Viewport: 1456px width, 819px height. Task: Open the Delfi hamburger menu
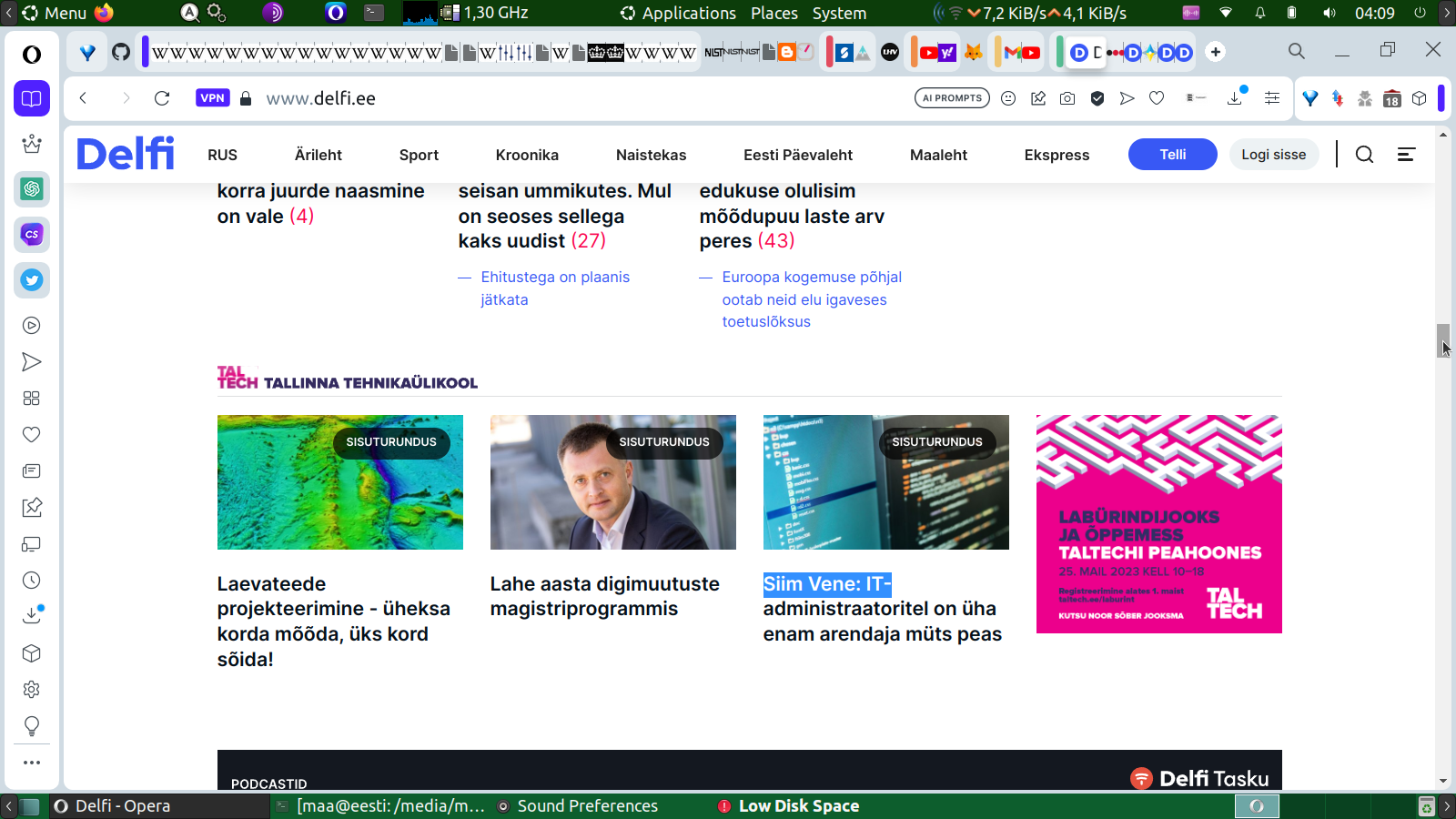point(1406,155)
